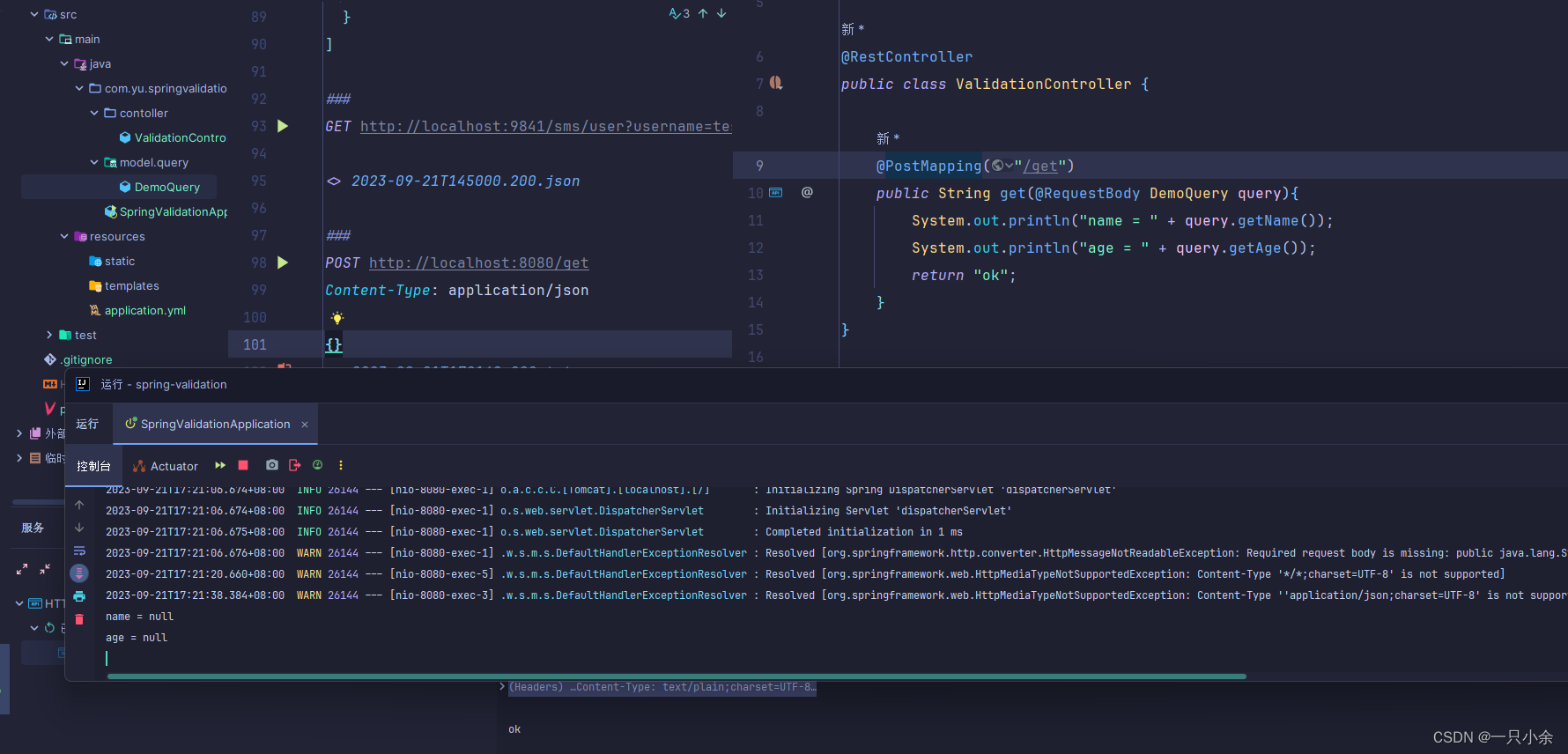Open ValidationController in the project tree
The width and height of the screenshot is (1568, 754).
click(174, 137)
